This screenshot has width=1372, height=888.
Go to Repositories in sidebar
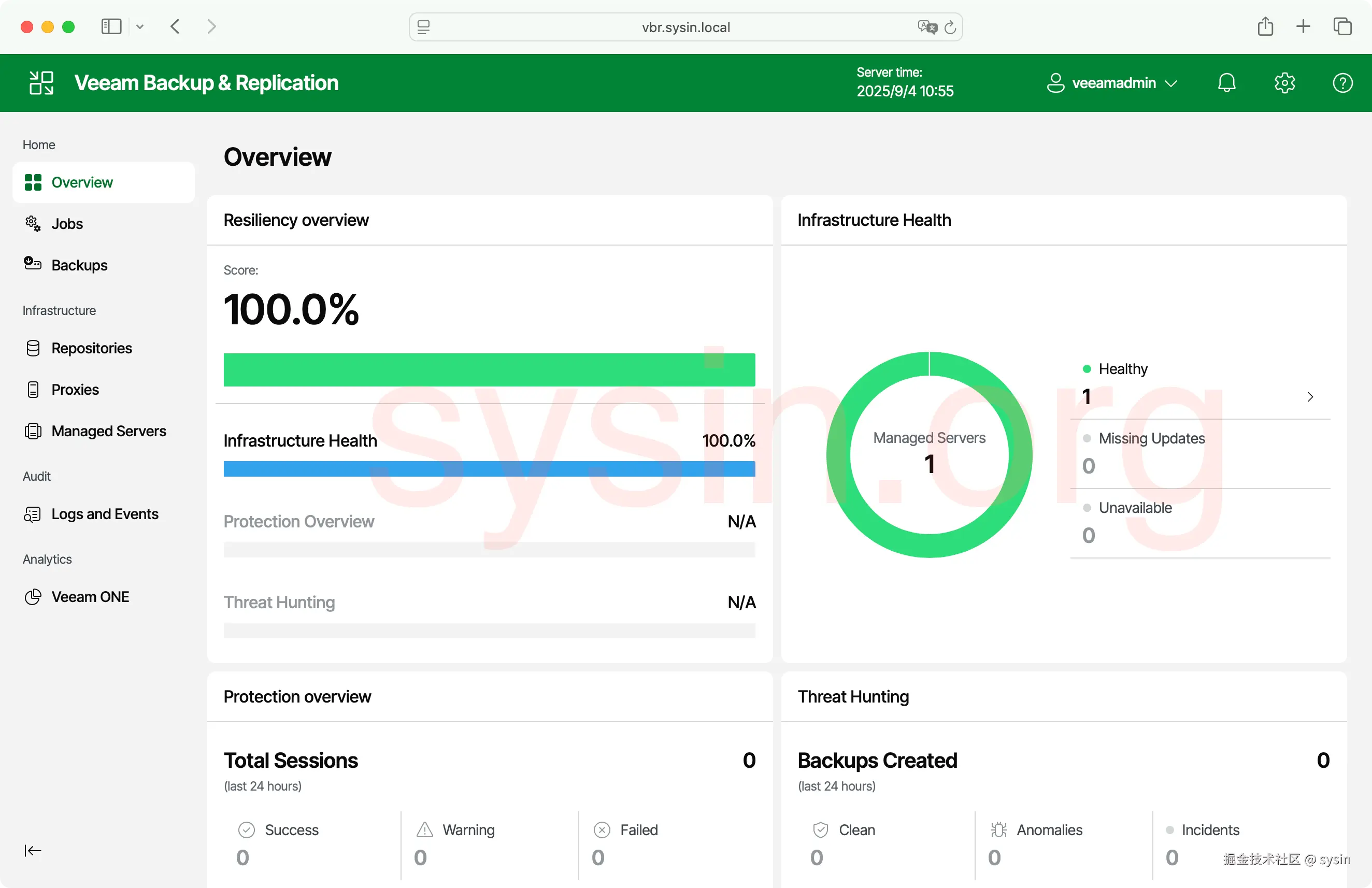click(91, 348)
